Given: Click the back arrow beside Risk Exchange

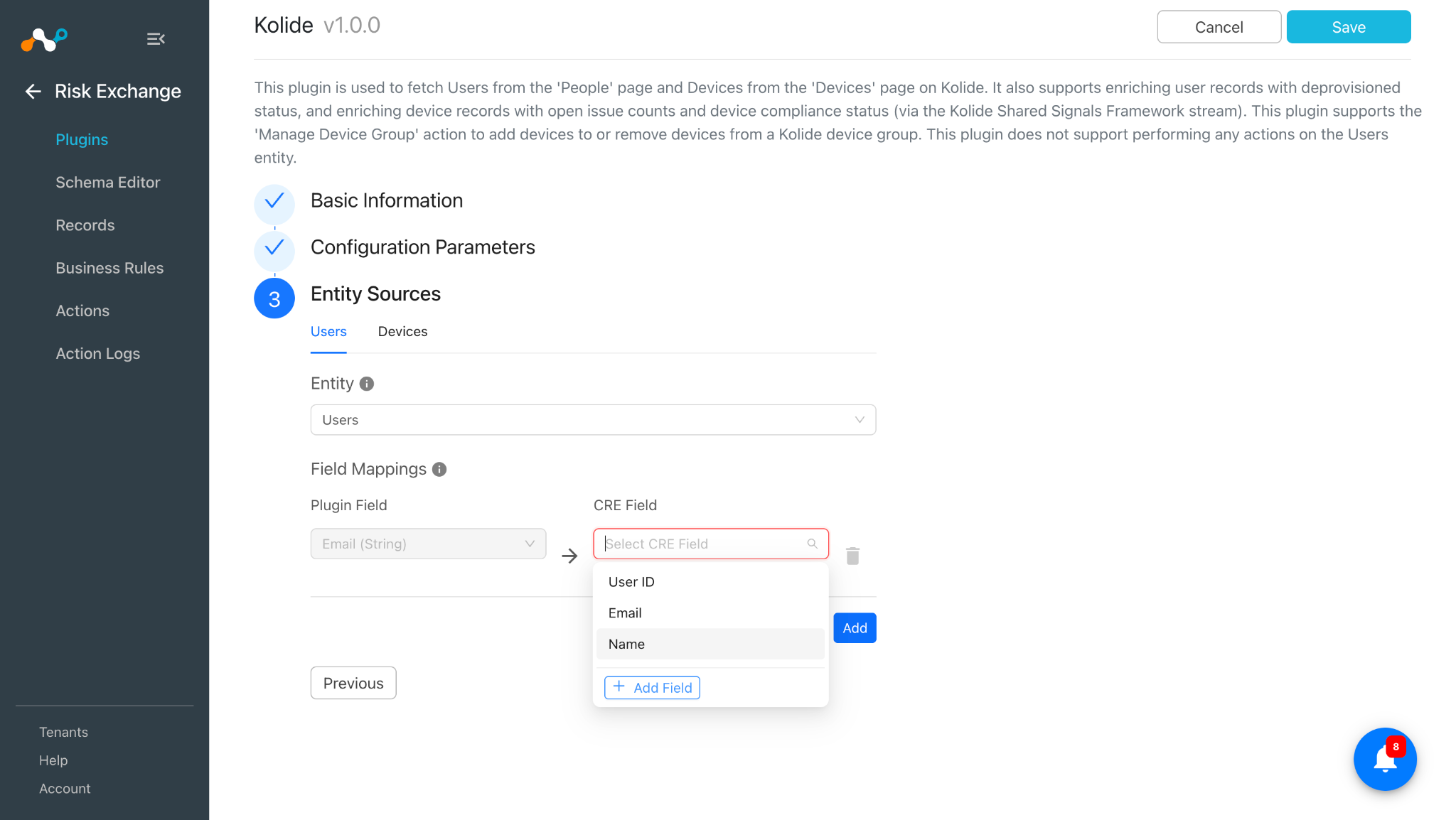Looking at the screenshot, I should (33, 91).
